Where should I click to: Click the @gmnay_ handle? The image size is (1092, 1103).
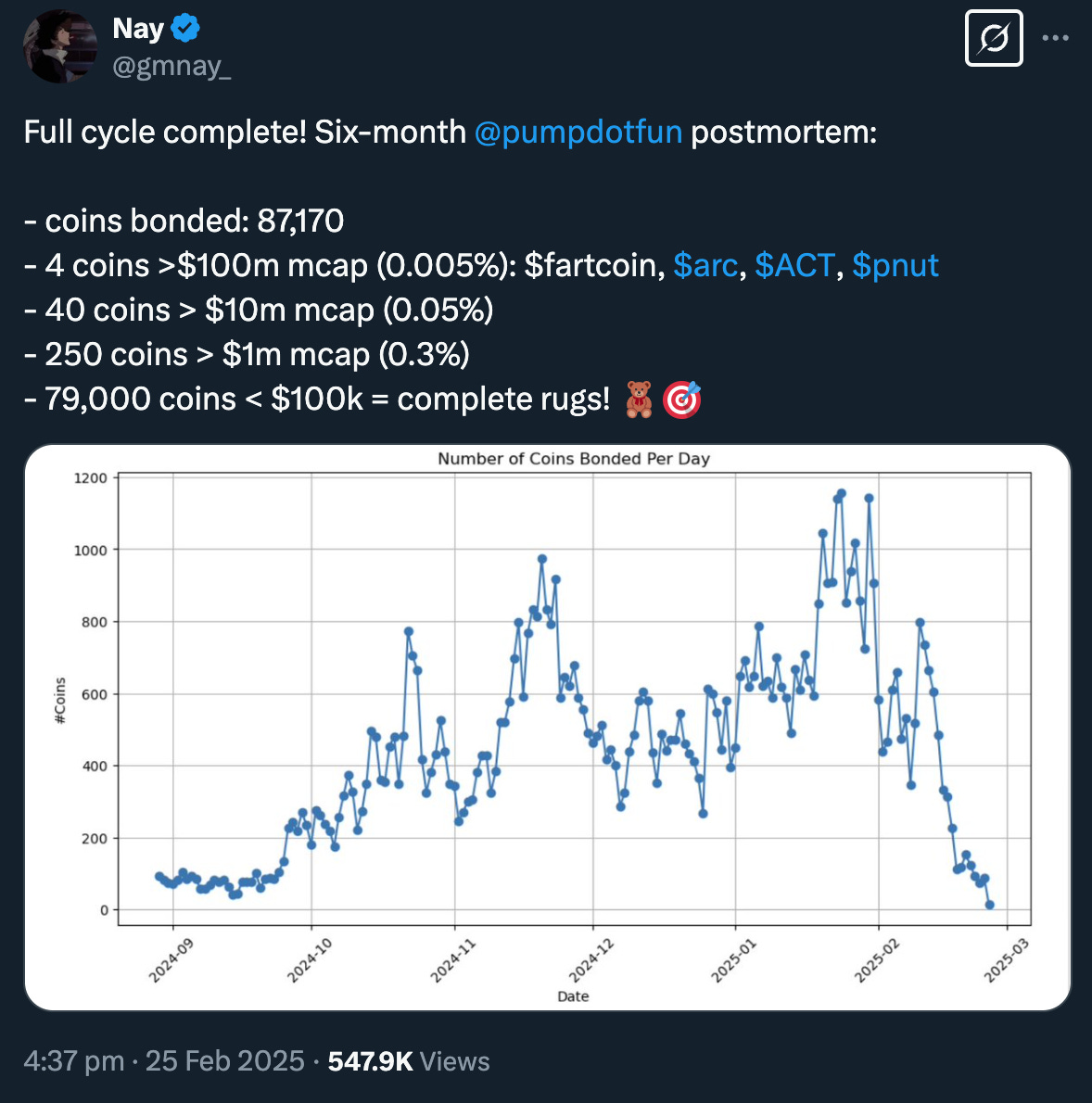coord(171,66)
